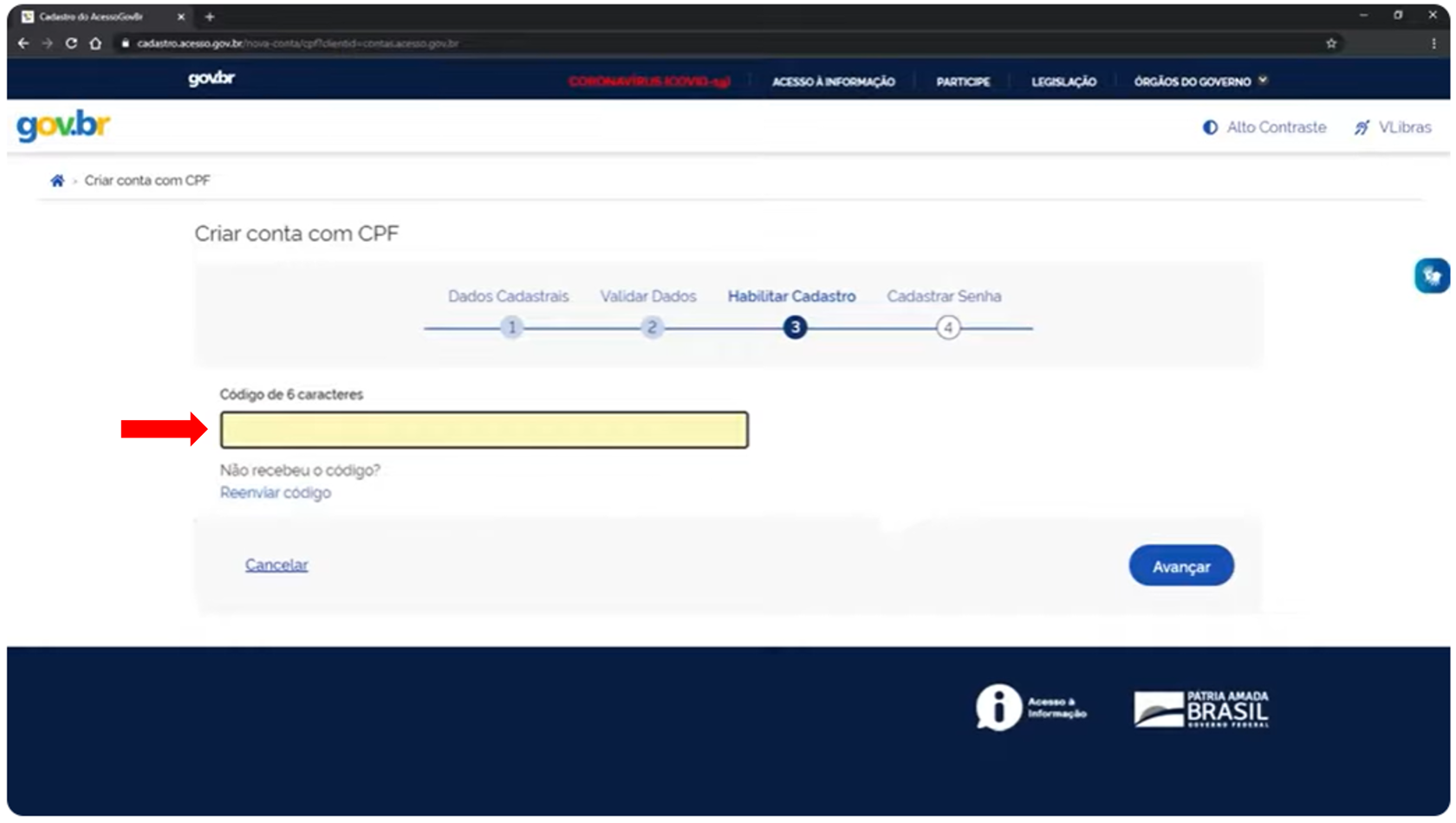1456x823 pixels.
Task: Open the Participe menu item
Action: [962, 81]
